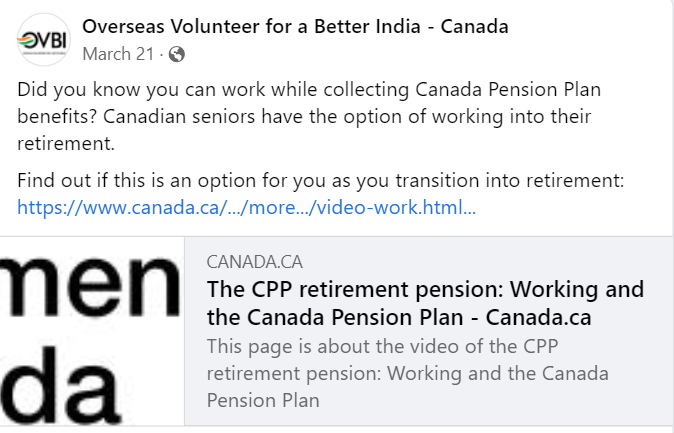The image size is (674, 433).
Task: Click the globe public audience icon
Action: (177, 55)
